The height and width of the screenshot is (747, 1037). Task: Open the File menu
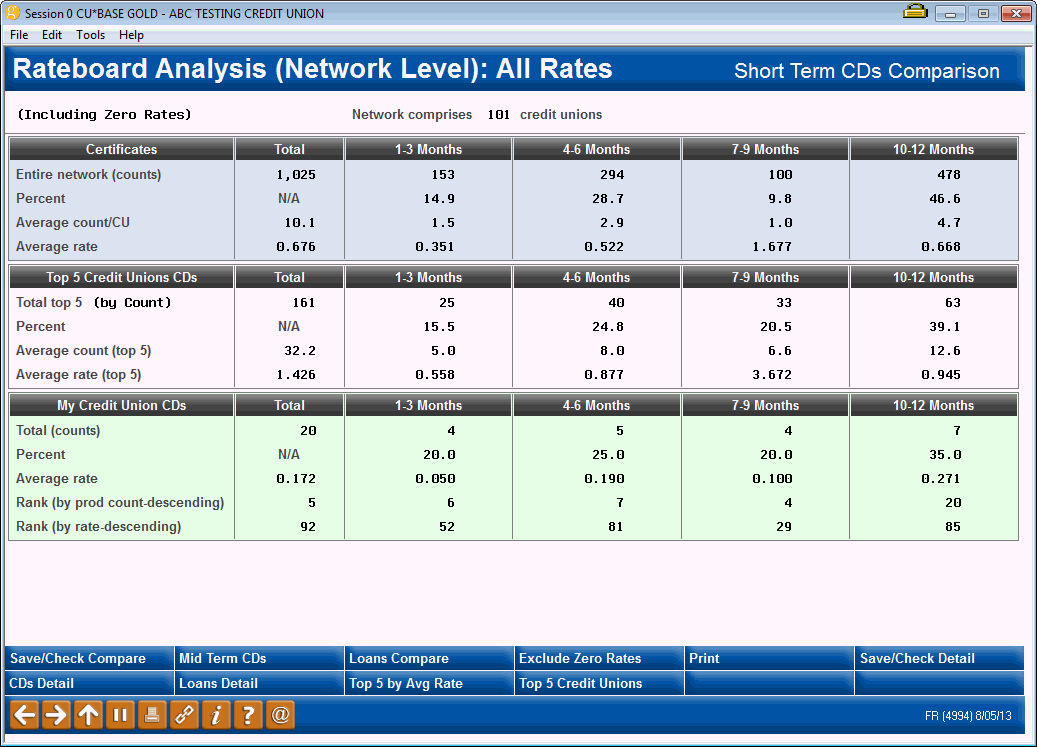(18, 34)
